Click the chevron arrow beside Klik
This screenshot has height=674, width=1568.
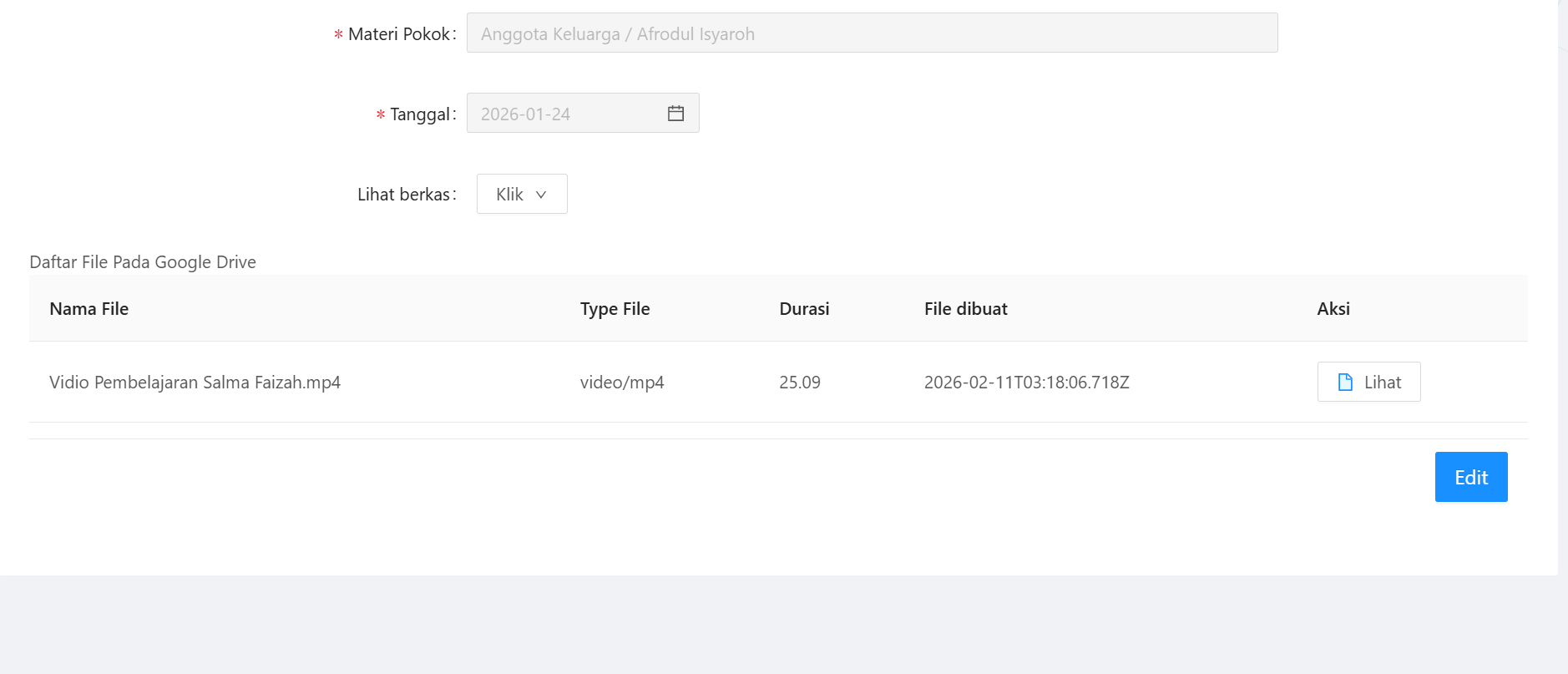(541, 195)
